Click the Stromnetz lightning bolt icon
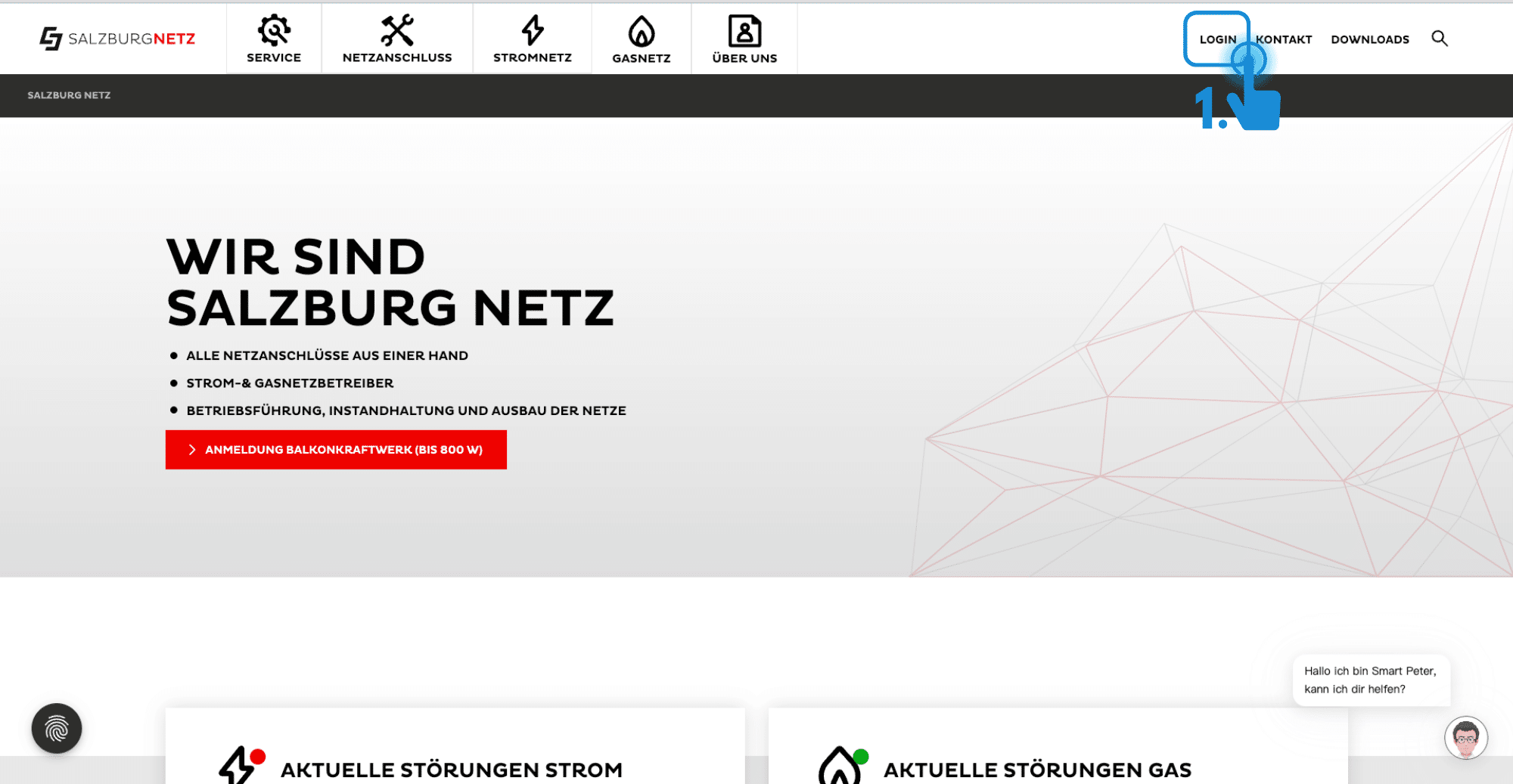Viewport: 1513px width, 784px height. (x=533, y=30)
